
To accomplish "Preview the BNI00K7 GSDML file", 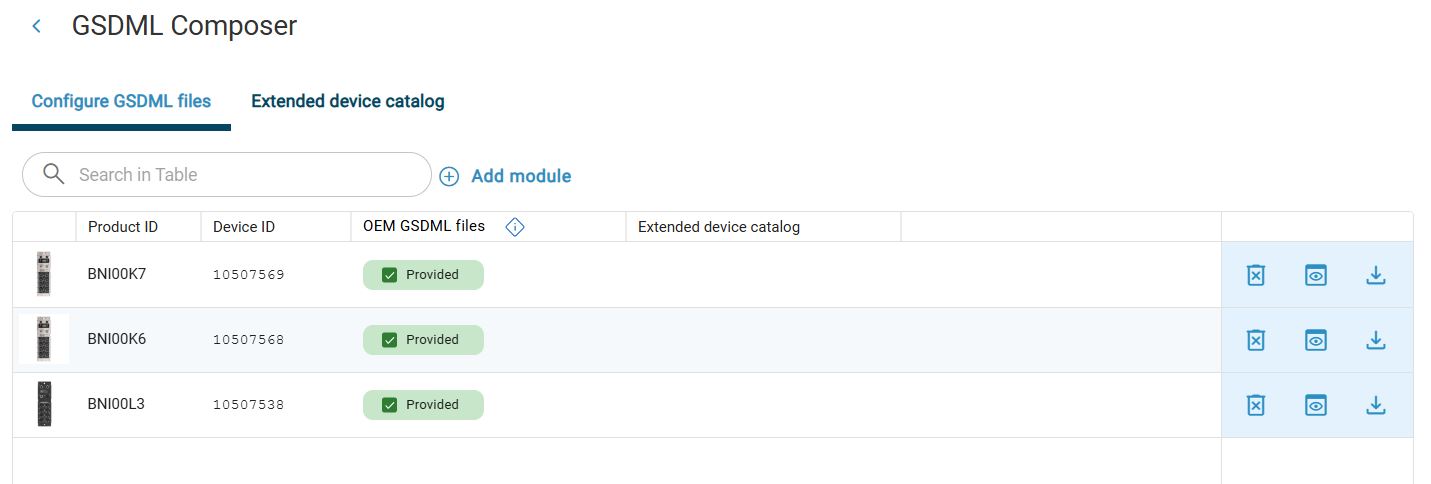I will pyautogui.click(x=1316, y=275).
